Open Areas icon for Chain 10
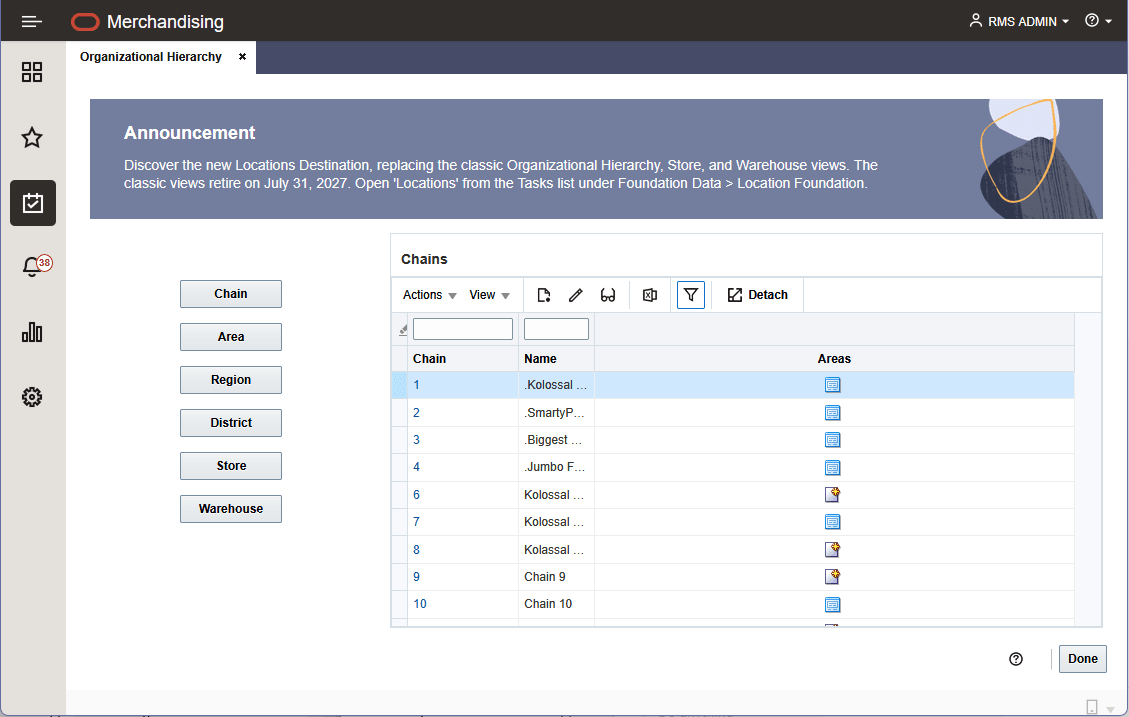The image size is (1129, 717). click(832, 605)
